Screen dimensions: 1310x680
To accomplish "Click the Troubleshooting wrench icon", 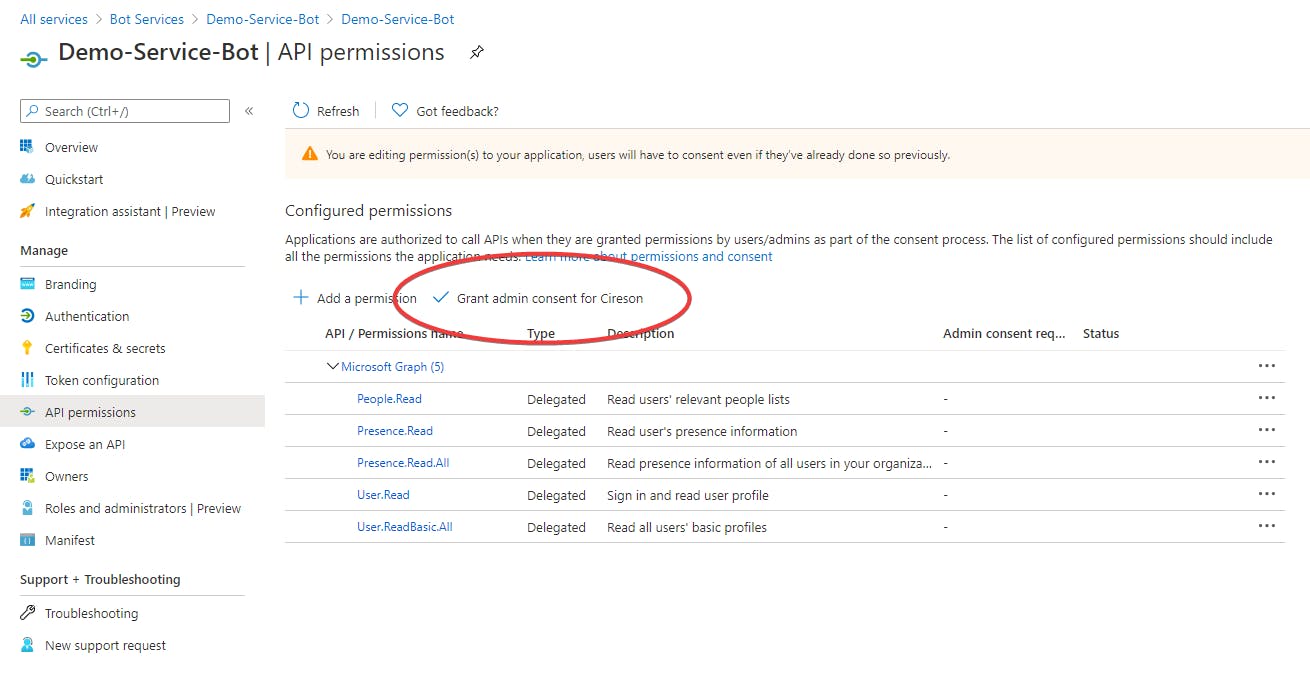I will tap(27, 613).
